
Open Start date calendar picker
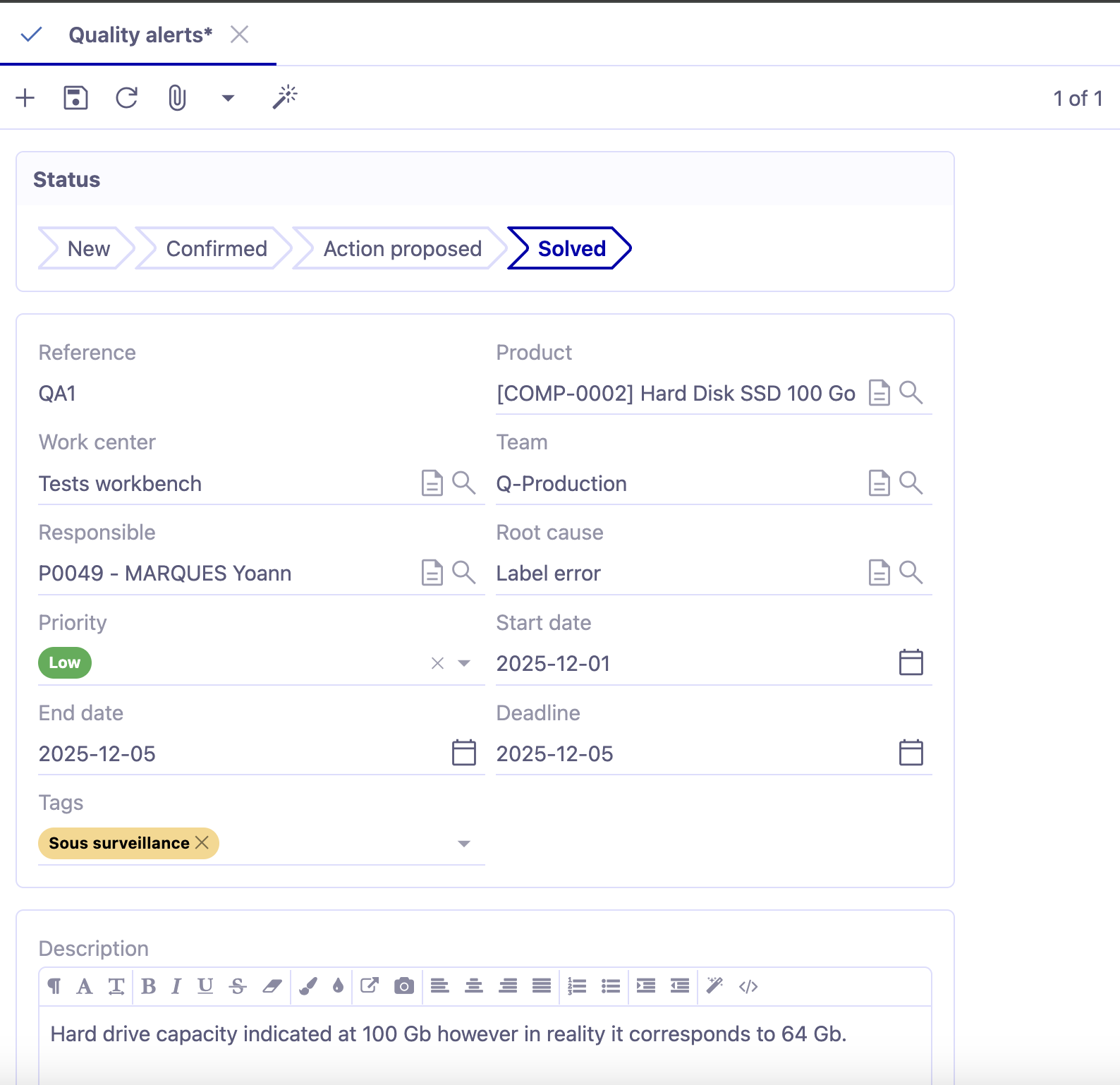point(911,662)
